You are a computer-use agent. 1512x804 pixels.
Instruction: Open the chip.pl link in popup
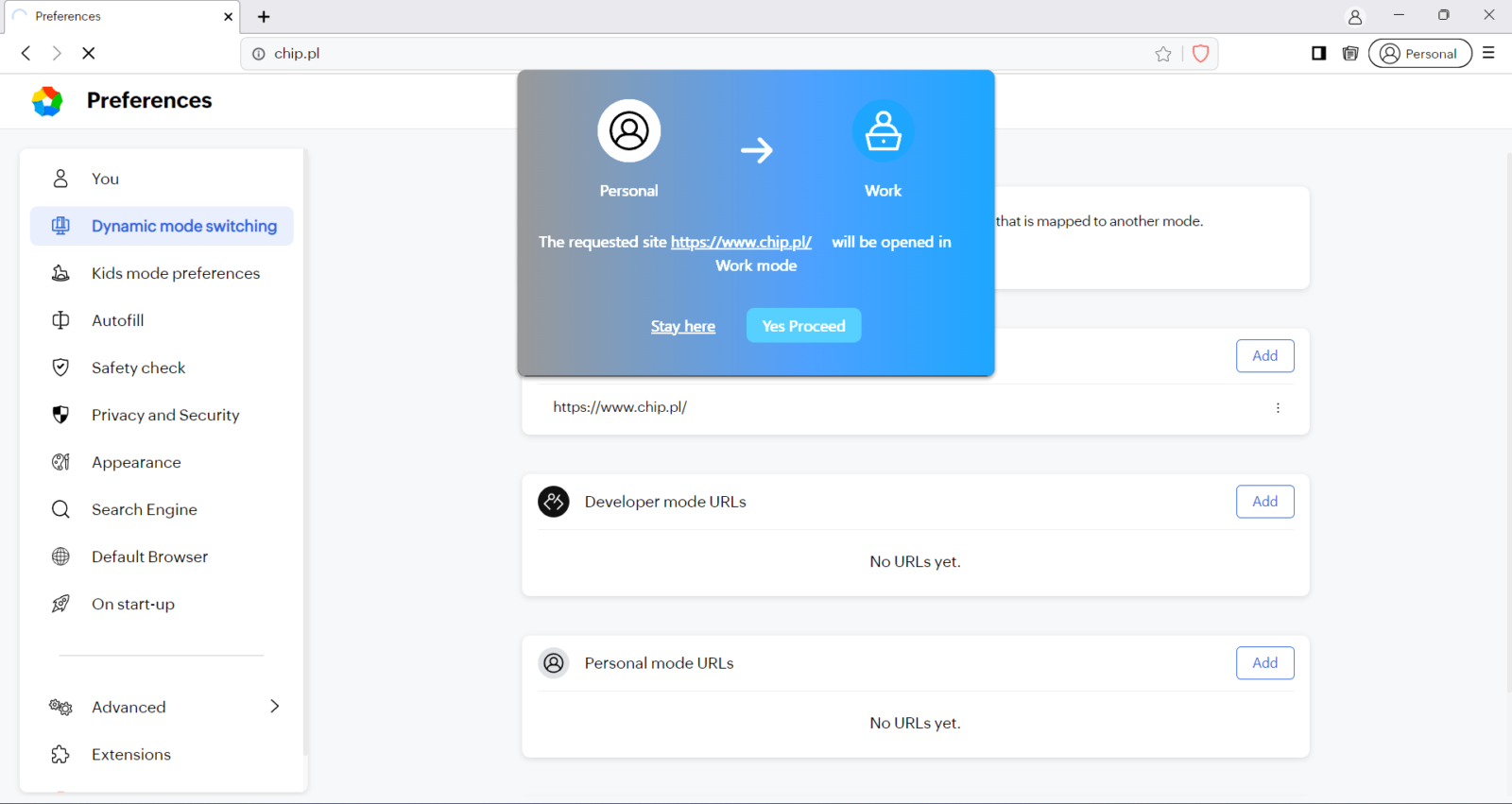point(741,243)
